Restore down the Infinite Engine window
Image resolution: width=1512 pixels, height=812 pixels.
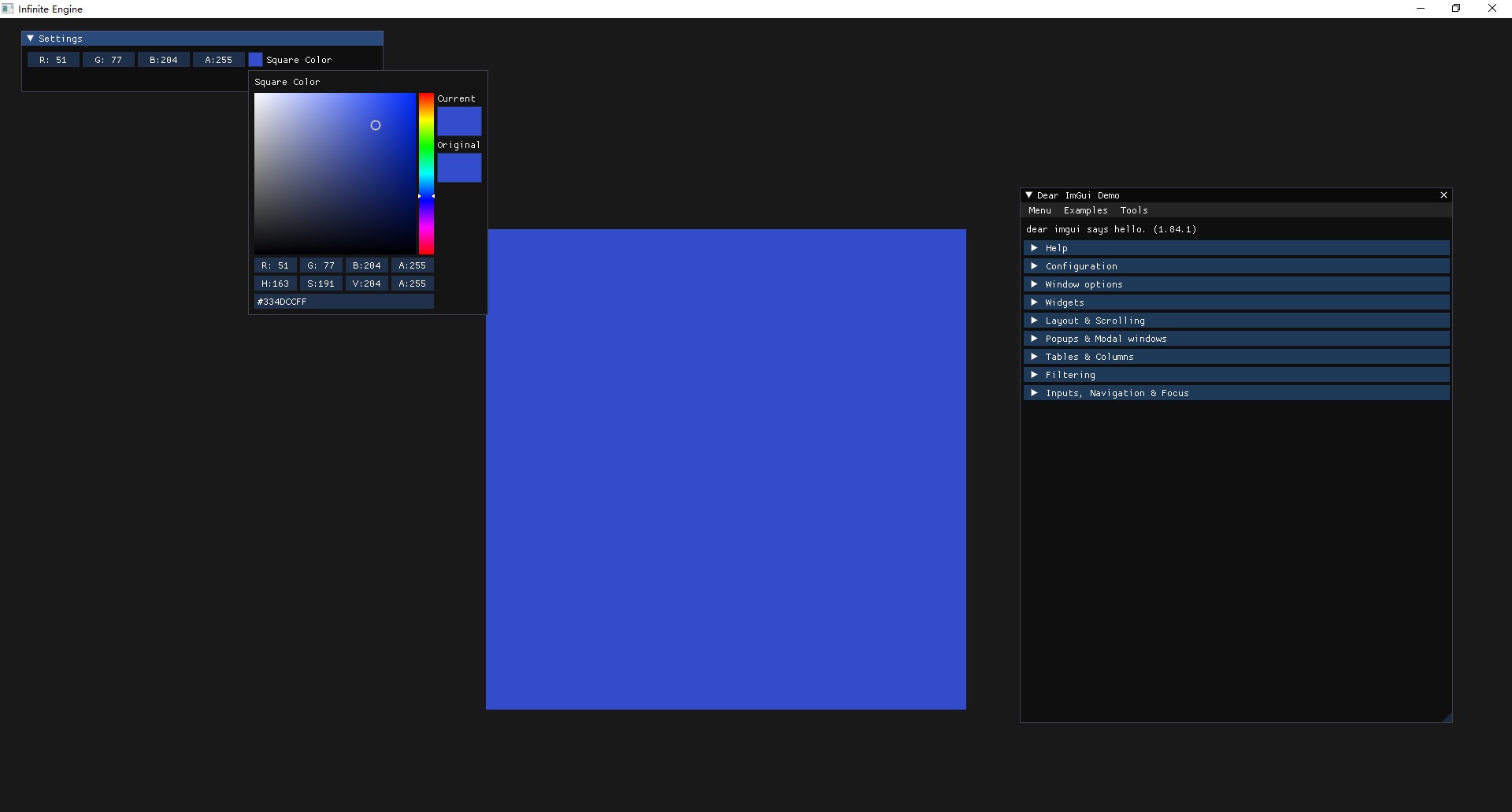point(1456,9)
